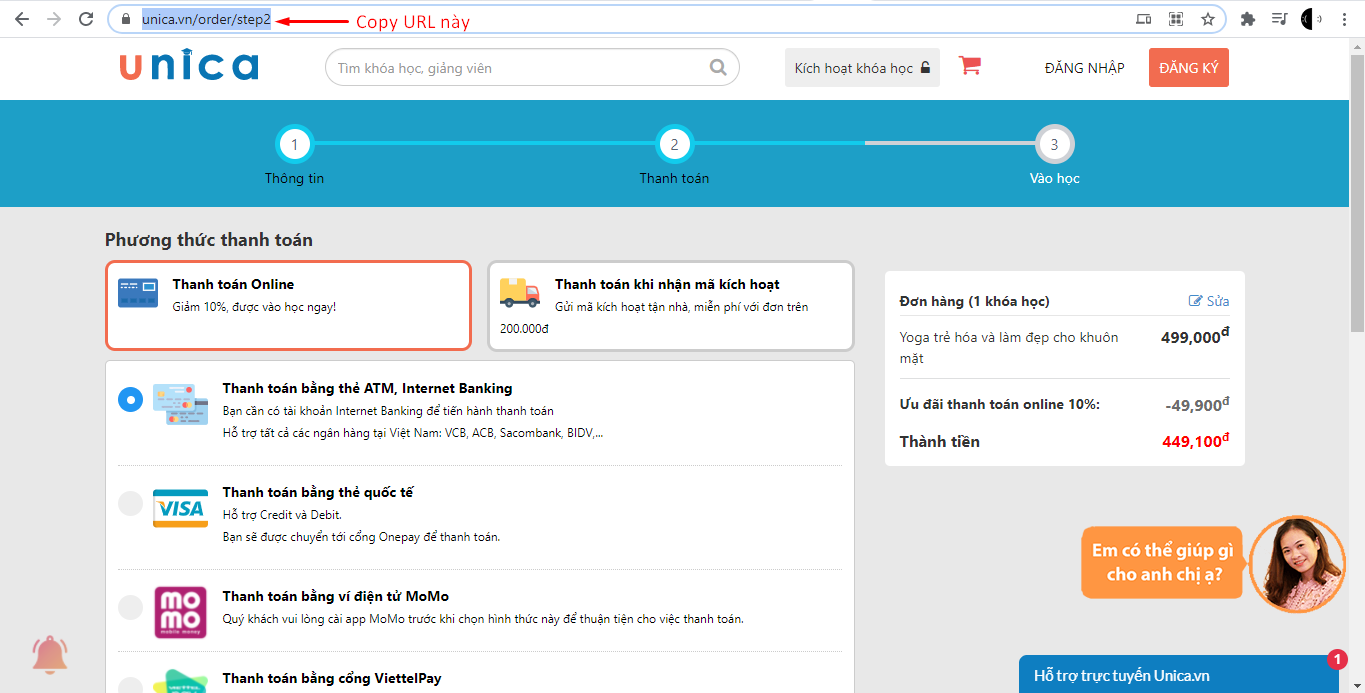Select the ATM, Internet Banking radio button
The height and width of the screenshot is (693, 1365).
click(130, 400)
